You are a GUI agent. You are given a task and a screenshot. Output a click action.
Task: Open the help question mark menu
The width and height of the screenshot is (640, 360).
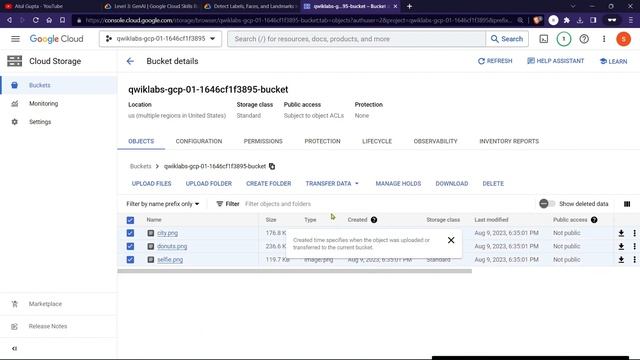[584, 39]
